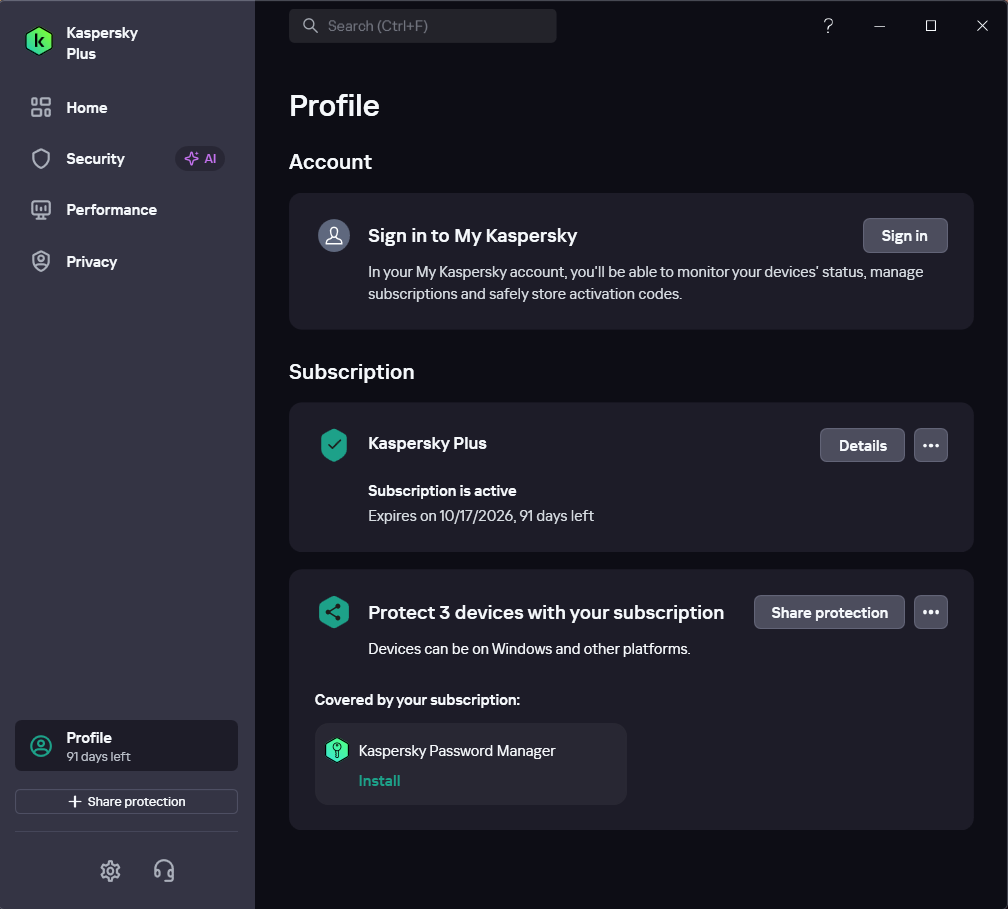Sign in to My Kaspersky
This screenshot has width=1008, height=909.
(904, 235)
